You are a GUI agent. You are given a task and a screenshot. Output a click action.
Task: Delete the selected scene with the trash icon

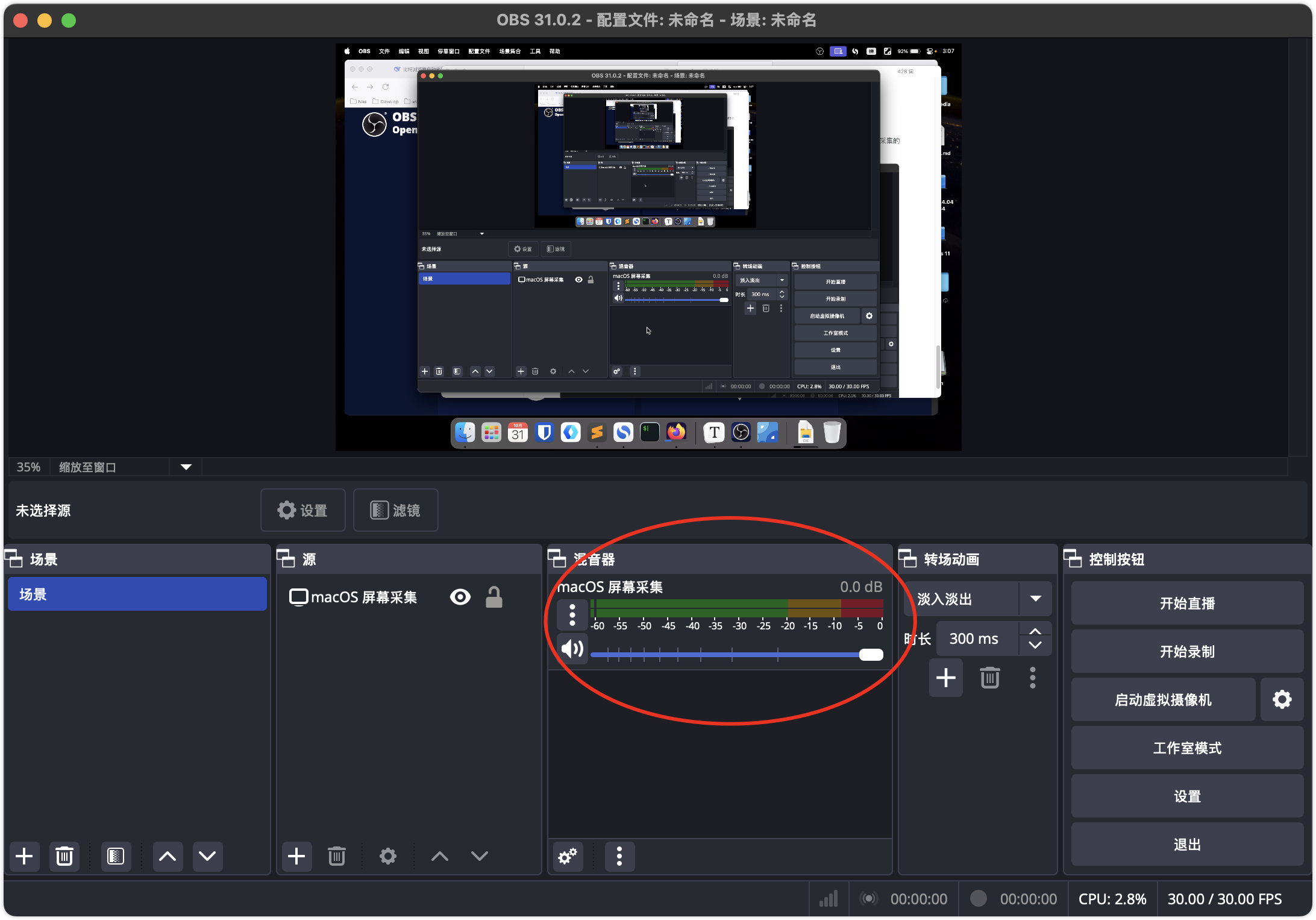[64, 856]
